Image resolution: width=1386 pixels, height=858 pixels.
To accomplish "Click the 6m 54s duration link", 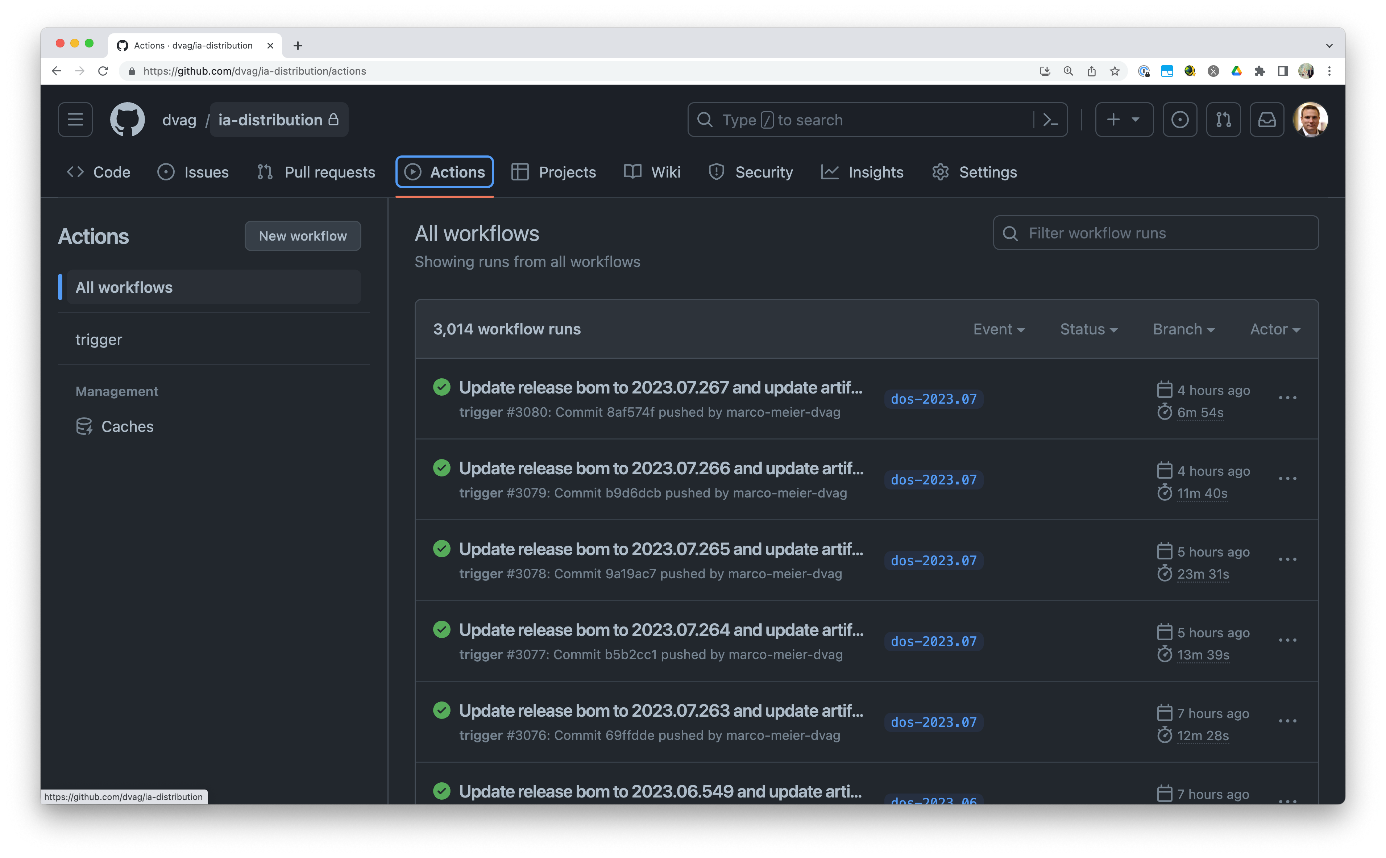I will pyautogui.click(x=1200, y=412).
